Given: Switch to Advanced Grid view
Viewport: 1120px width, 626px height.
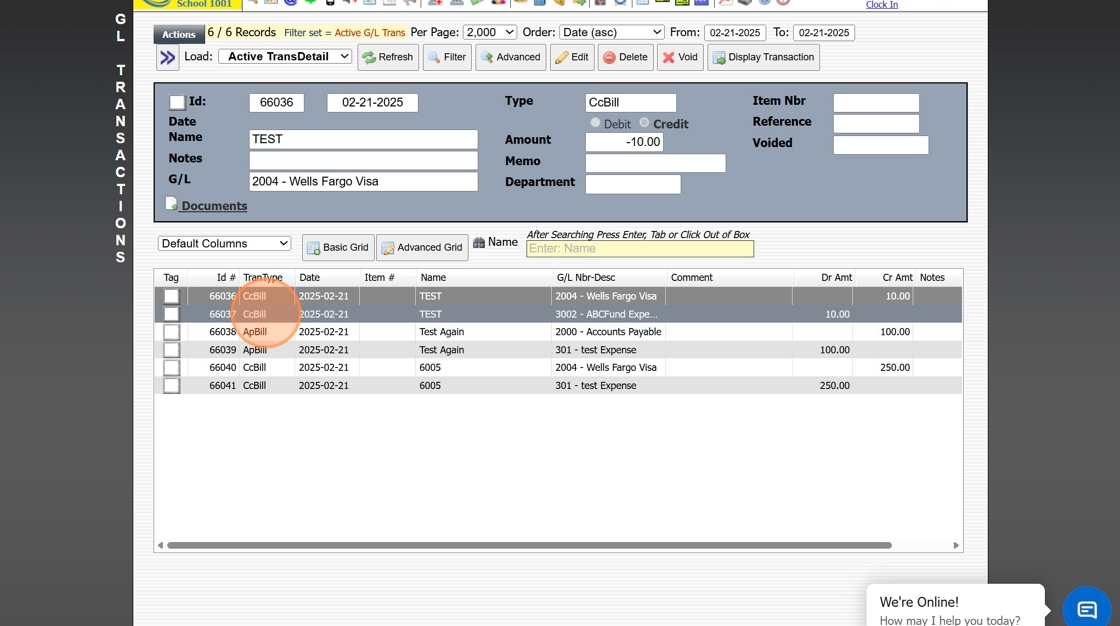Looking at the screenshot, I should (422, 247).
